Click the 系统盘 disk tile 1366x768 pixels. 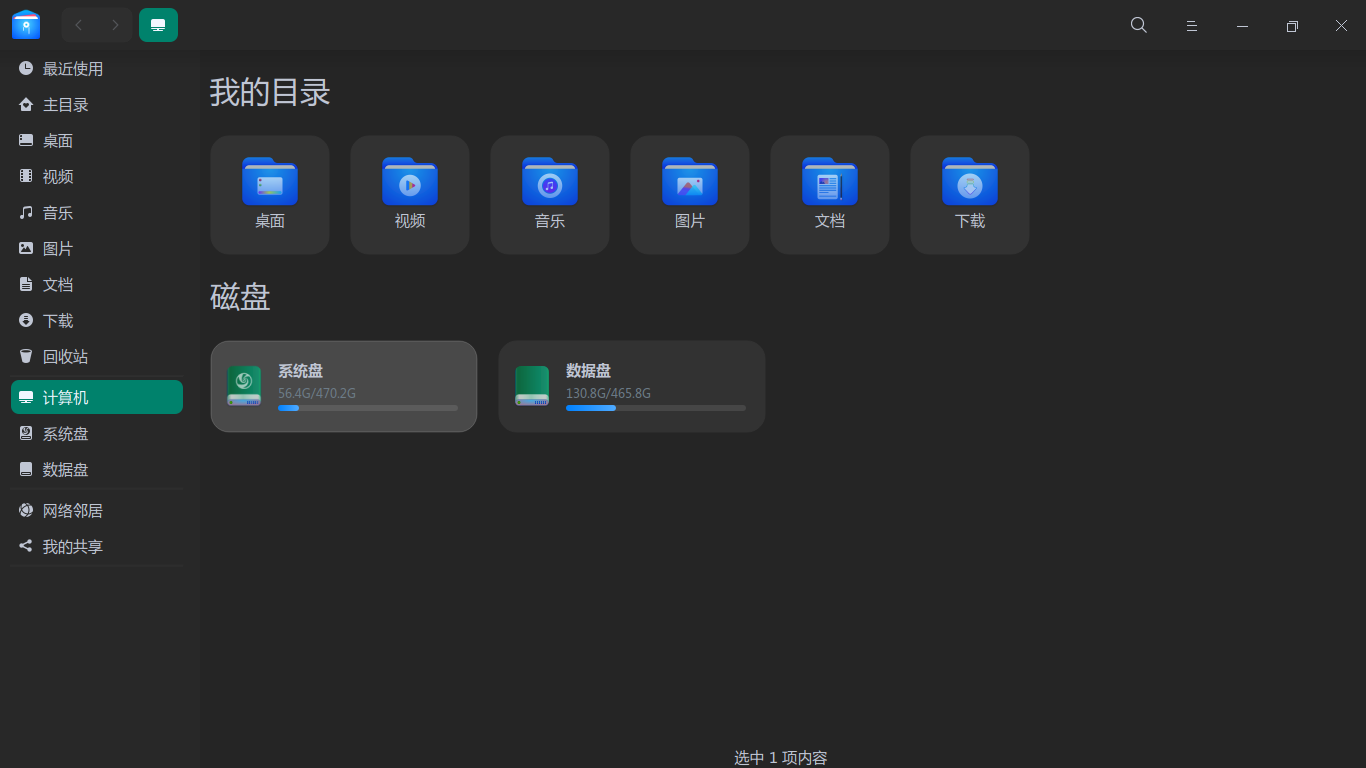click(343, 386)
